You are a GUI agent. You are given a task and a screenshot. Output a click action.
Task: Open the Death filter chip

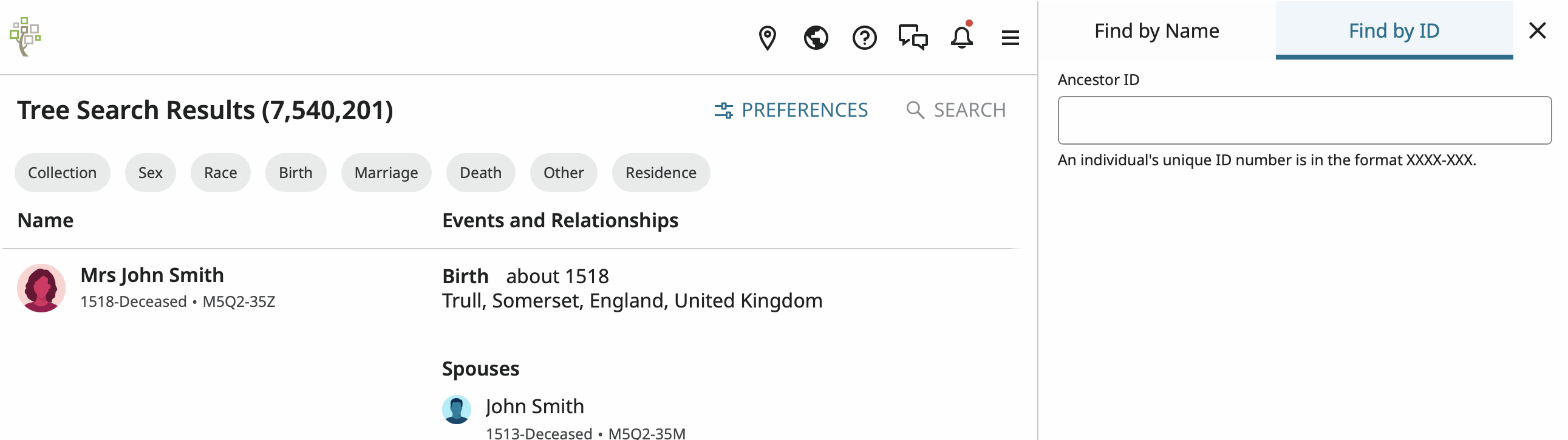[480, 173]
